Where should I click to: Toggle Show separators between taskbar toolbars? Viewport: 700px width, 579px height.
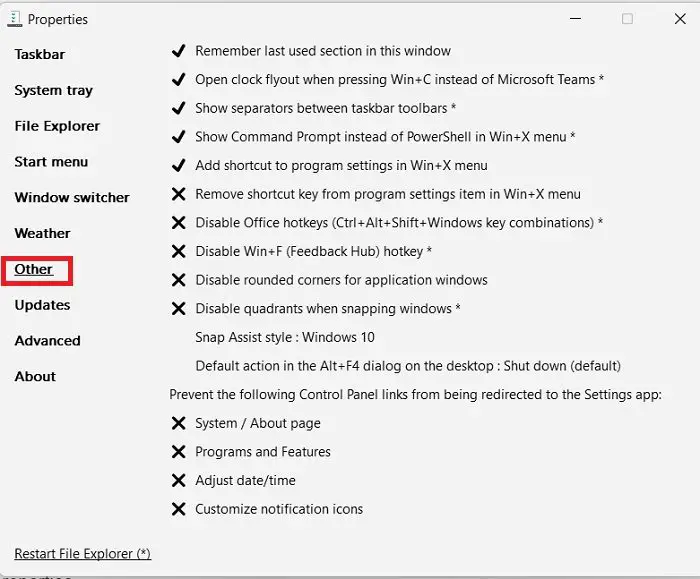point(179,108)
